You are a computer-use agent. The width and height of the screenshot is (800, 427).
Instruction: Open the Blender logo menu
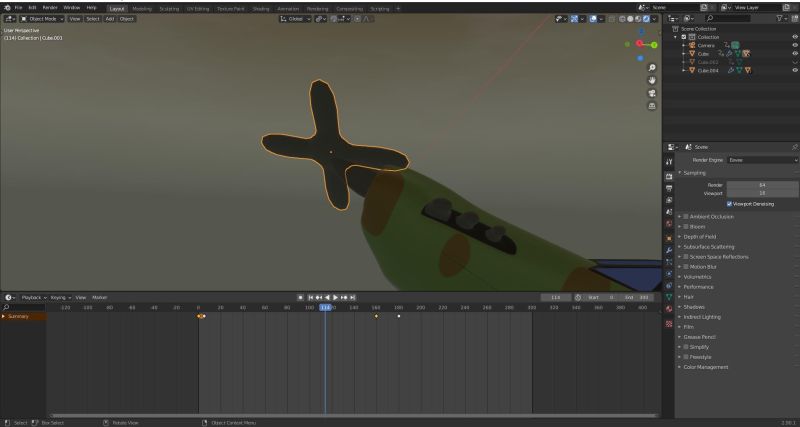[x=7, y=8]
